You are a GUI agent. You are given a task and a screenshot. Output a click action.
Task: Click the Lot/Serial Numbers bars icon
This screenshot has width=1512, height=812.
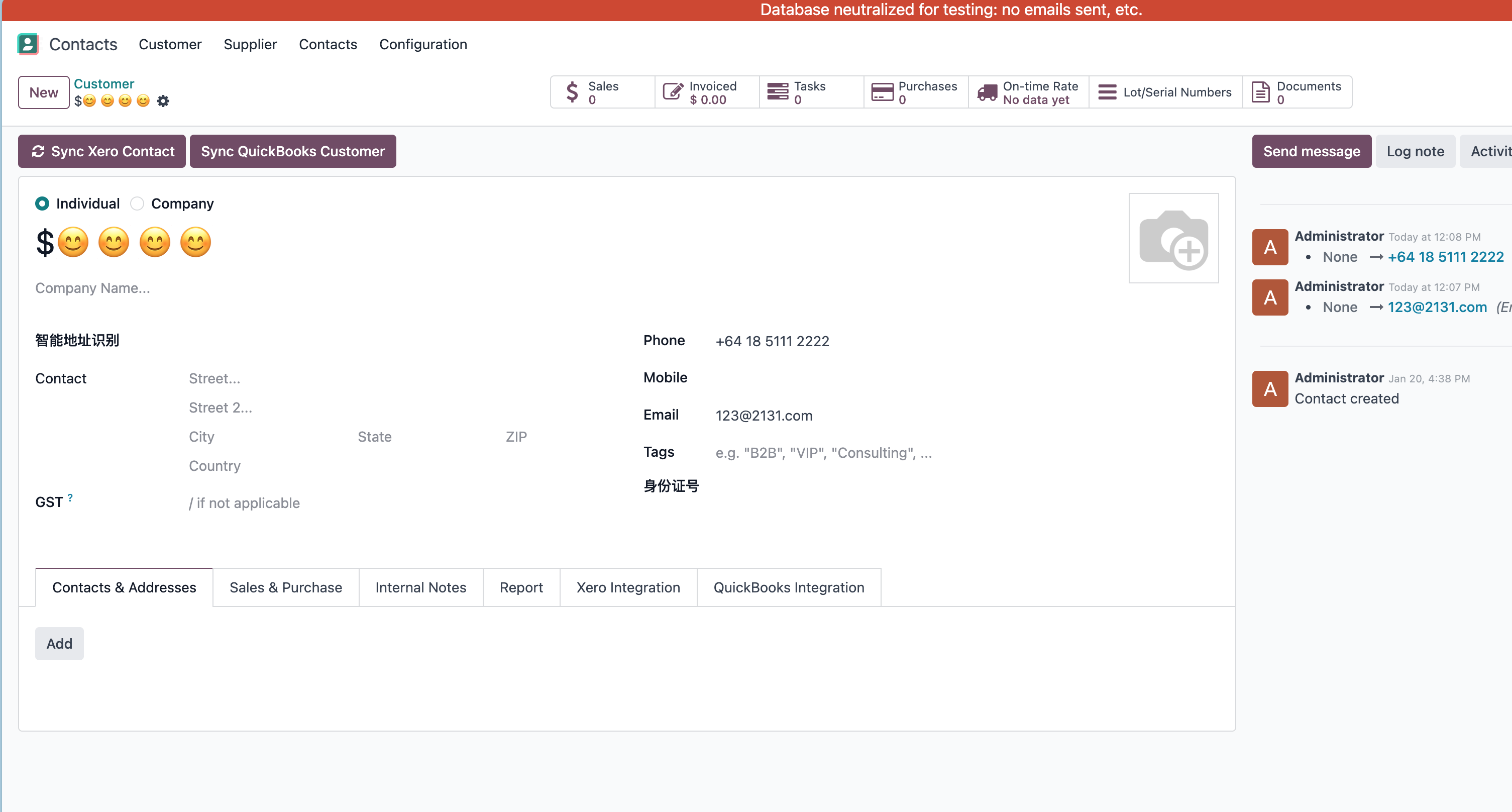click(x=1107, y=92)
